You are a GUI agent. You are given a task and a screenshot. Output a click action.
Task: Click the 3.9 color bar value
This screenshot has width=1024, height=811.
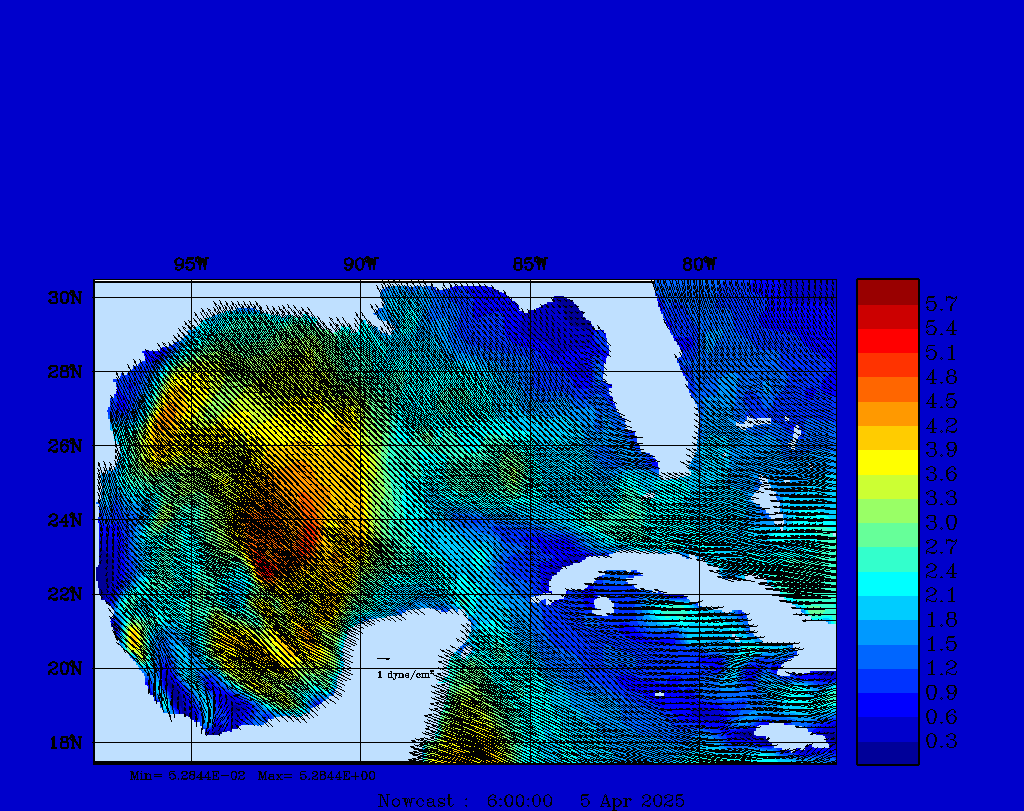coord(941,449)
